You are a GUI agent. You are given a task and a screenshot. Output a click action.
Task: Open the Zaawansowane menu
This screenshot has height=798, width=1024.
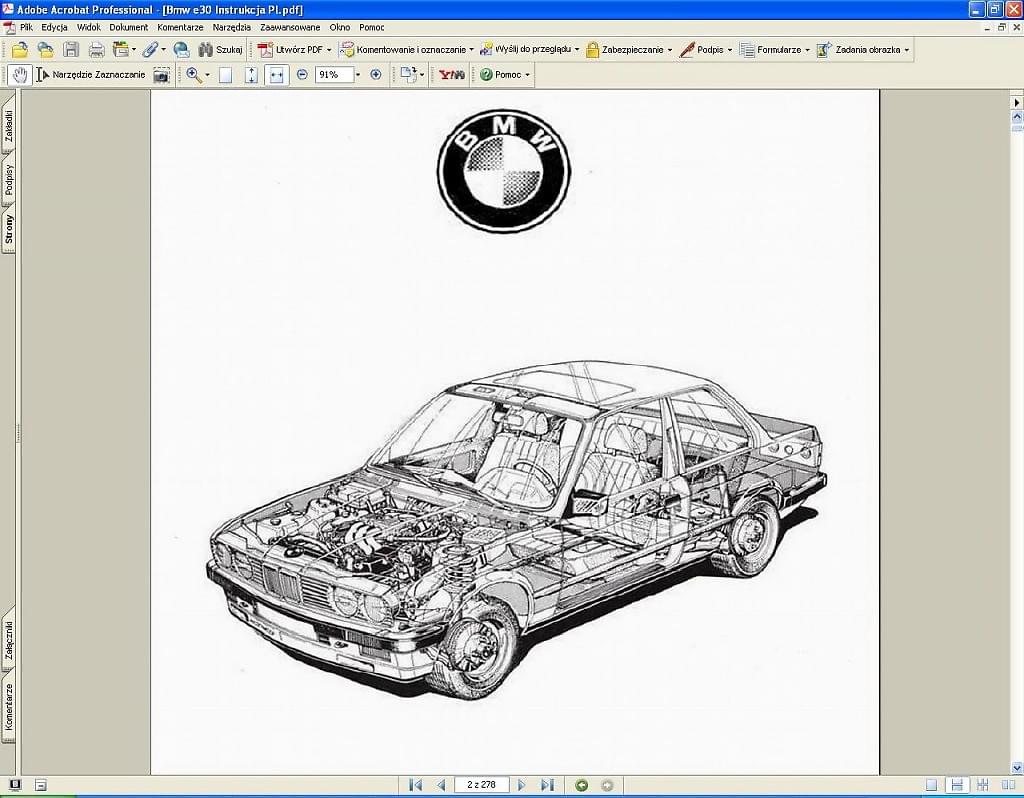pos(290,27)
